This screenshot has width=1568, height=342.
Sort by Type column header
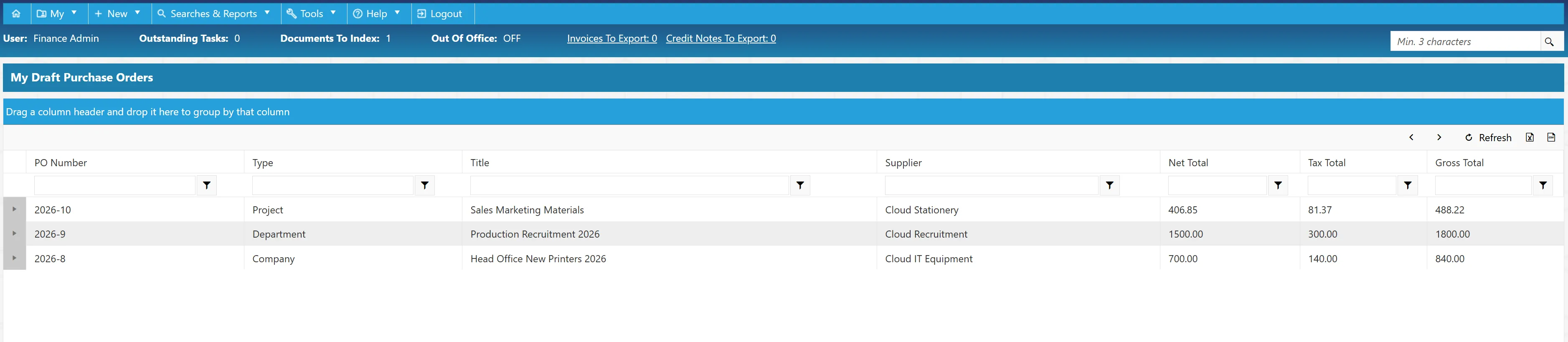tap(263, 162)
